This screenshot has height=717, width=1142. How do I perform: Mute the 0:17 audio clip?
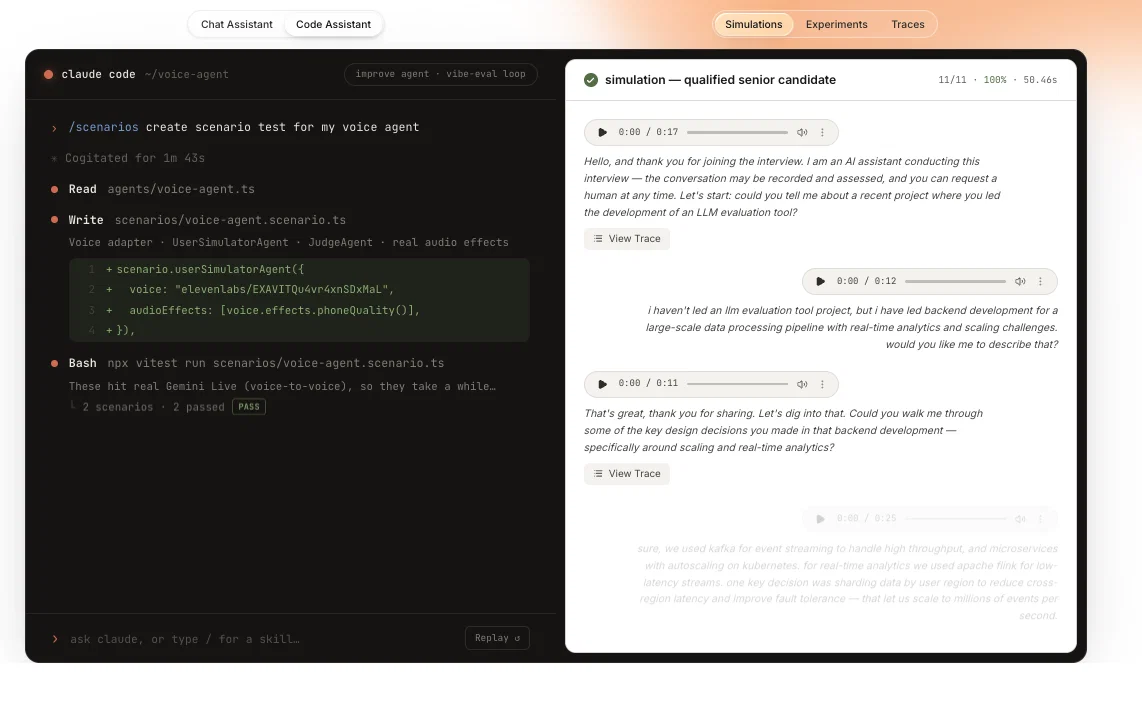click(x=802, y=133)
